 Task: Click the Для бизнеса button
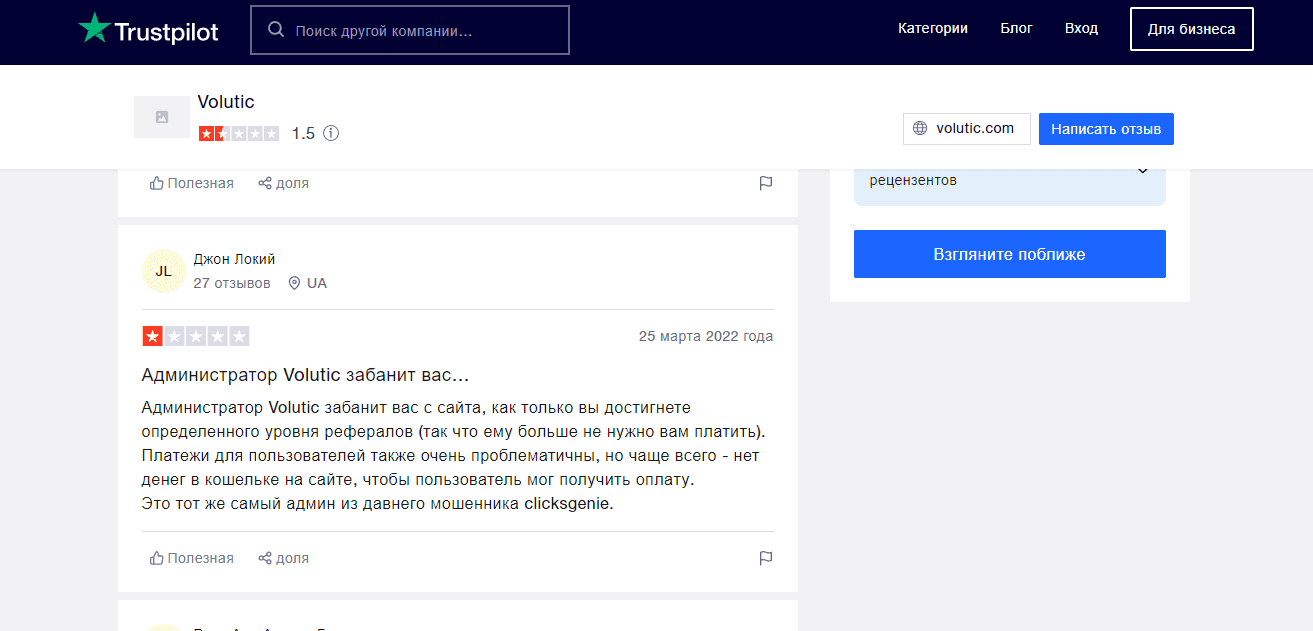coord(1191,29)
